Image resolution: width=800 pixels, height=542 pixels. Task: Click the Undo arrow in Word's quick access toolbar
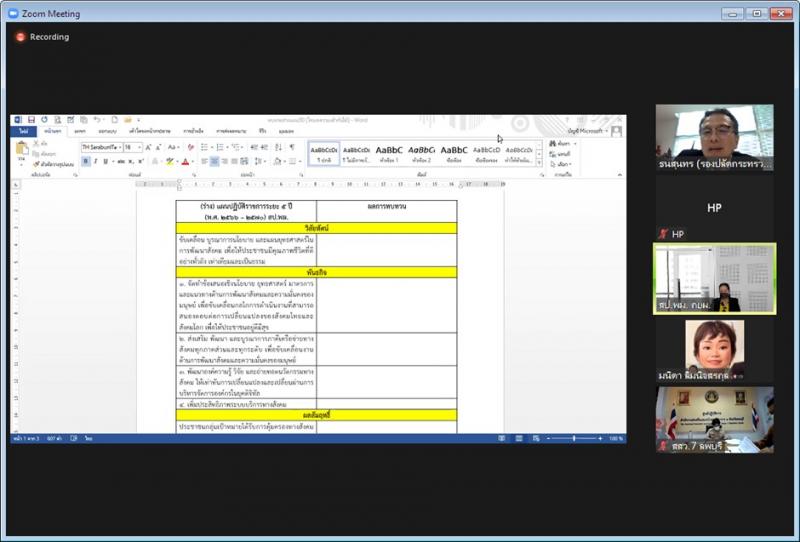pyautogui.click(x=96, y=120)
